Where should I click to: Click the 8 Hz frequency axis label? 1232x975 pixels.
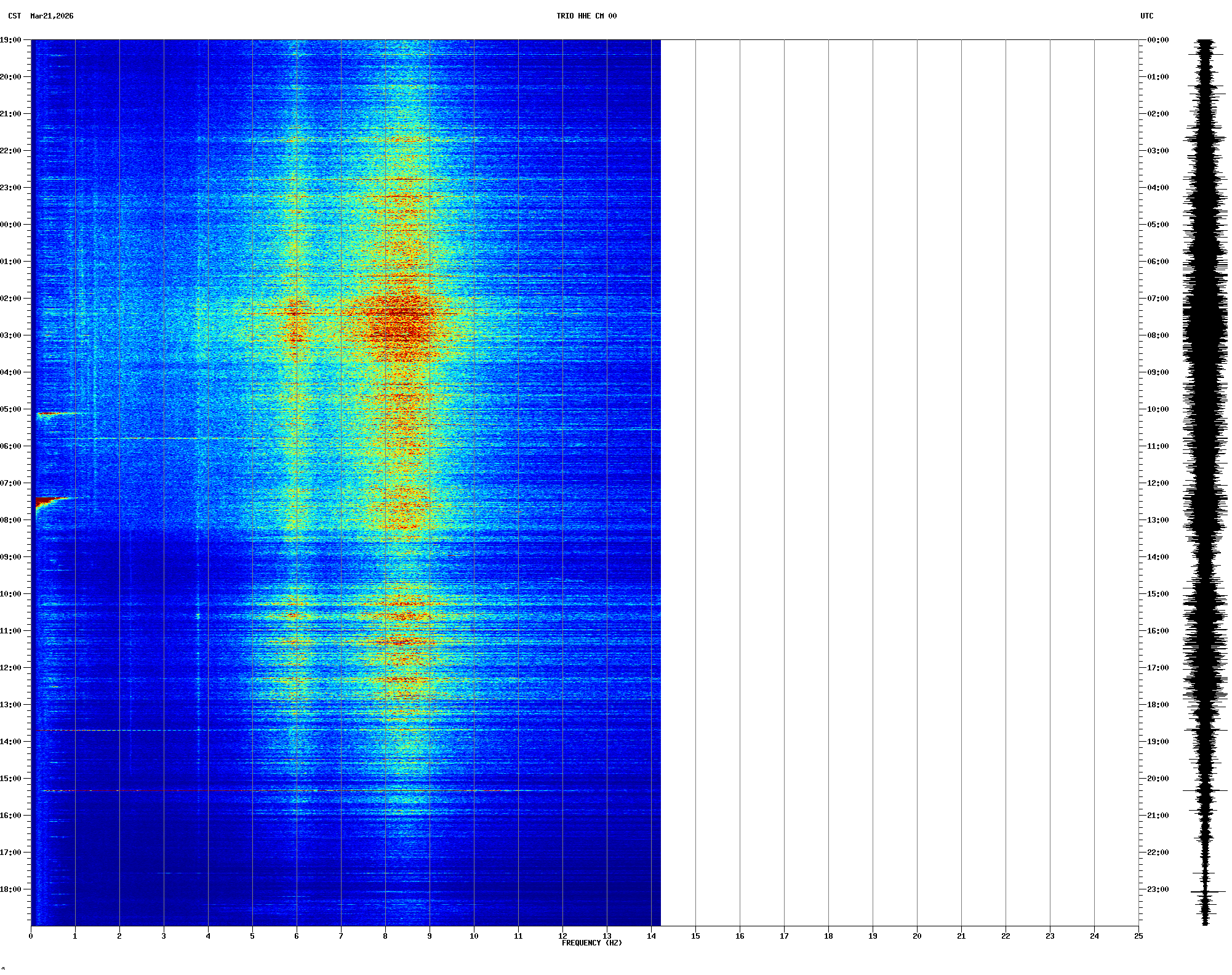coord(385,936)
